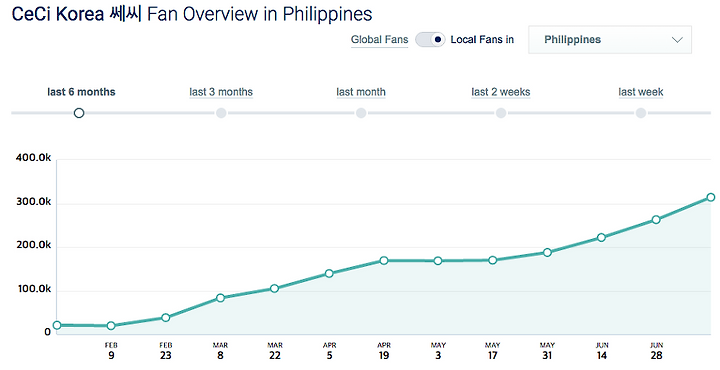Click the Jun 14 data point
Screen dimensions: 720x370
[602, 237]
